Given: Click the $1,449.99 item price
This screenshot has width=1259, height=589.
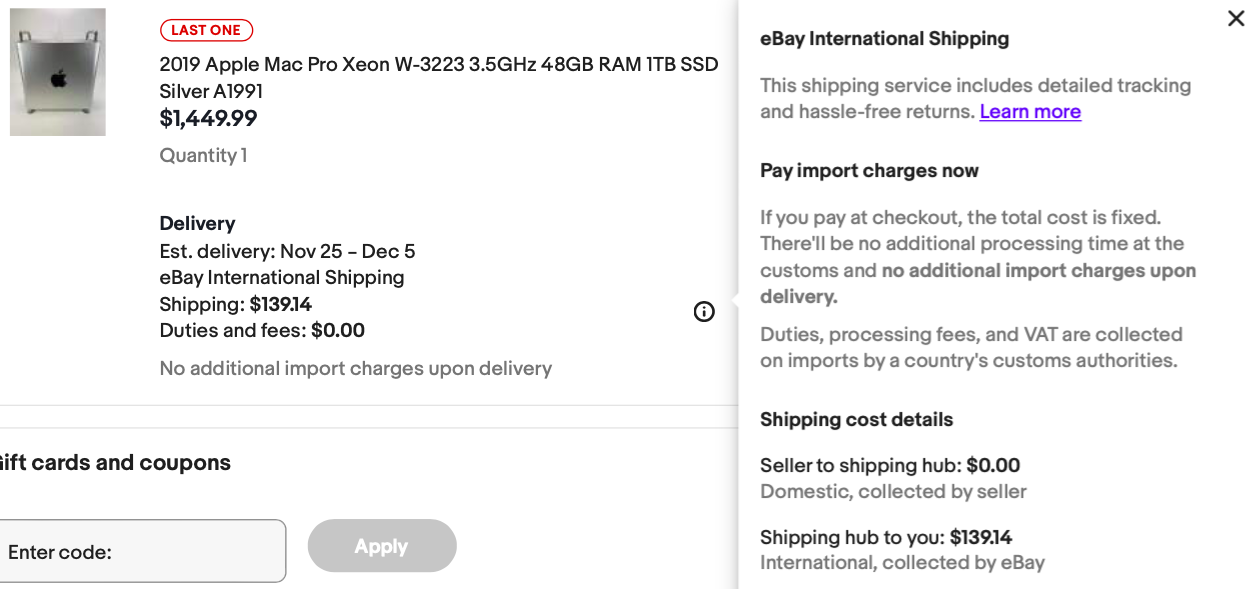Looking at the screenshot, I should 208,119.
